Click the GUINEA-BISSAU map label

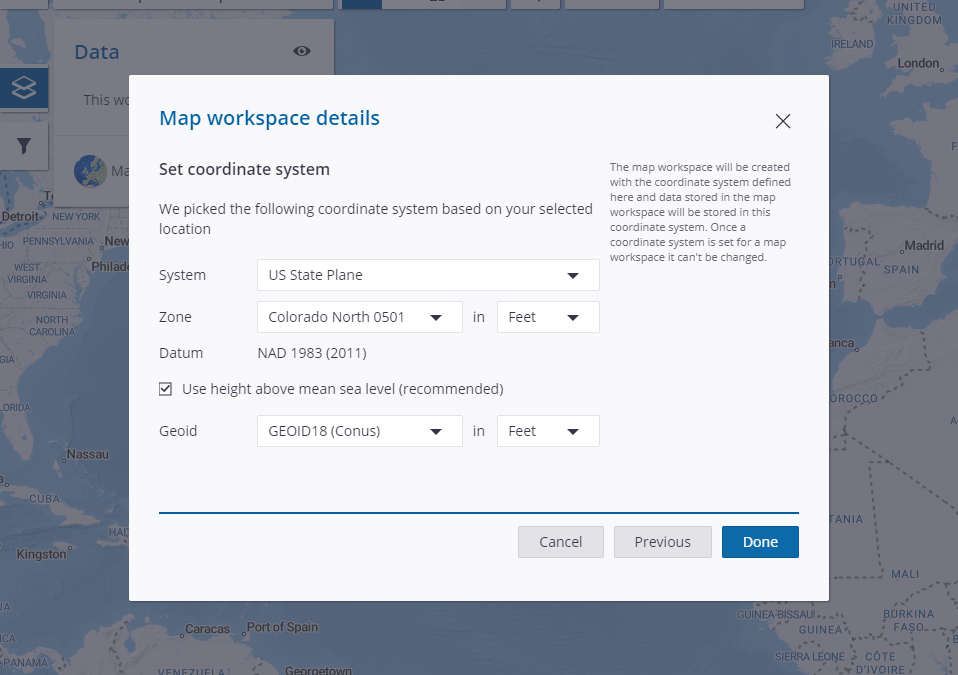(776, 615)
